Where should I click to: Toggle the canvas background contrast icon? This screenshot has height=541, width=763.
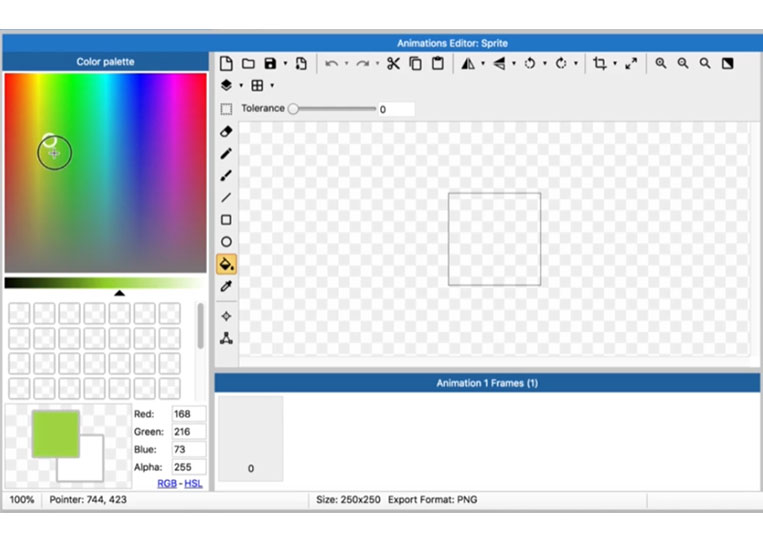(727, 63)
